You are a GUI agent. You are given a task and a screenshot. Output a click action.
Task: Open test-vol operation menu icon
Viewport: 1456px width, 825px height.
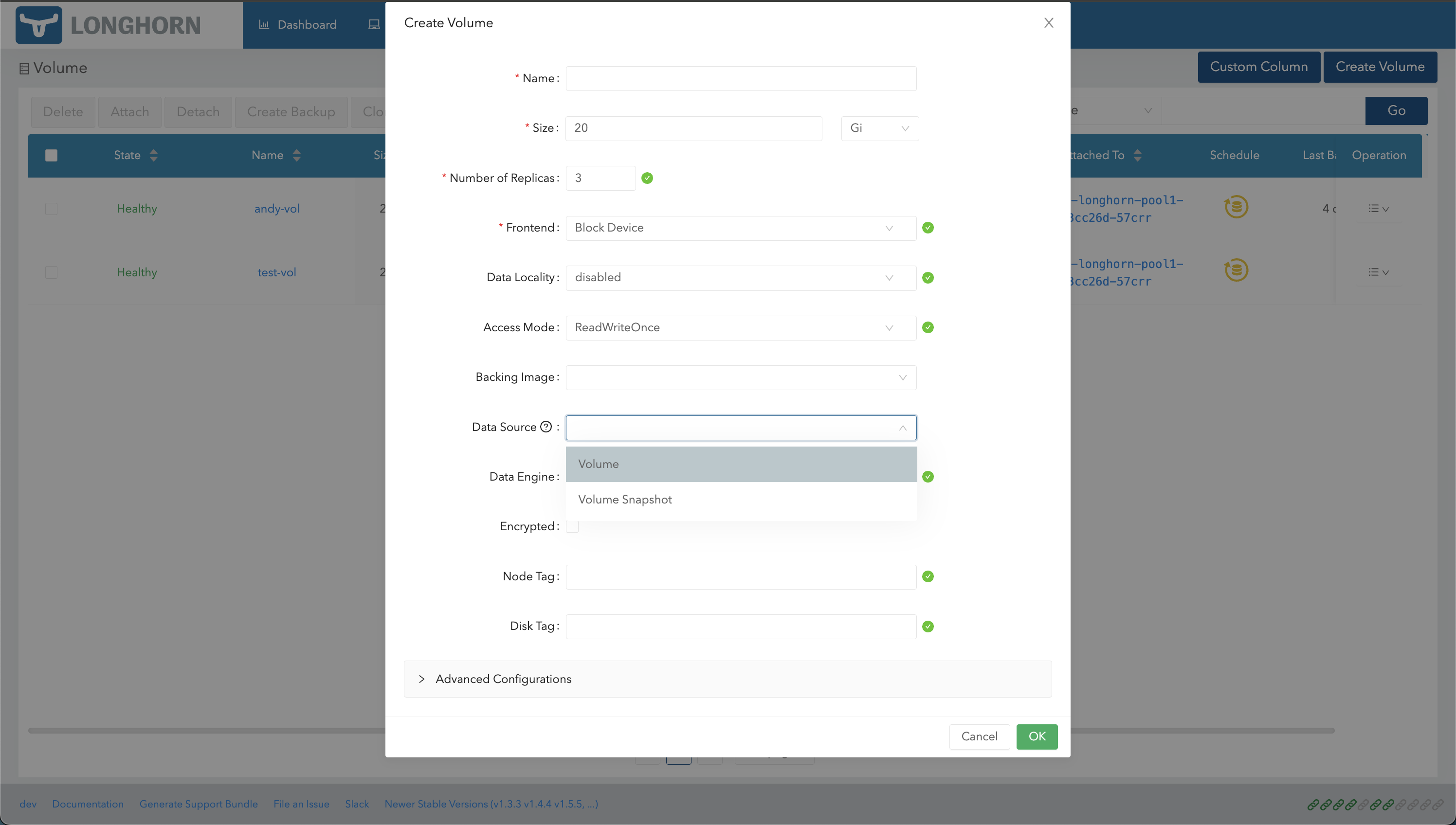(1378, 272)
